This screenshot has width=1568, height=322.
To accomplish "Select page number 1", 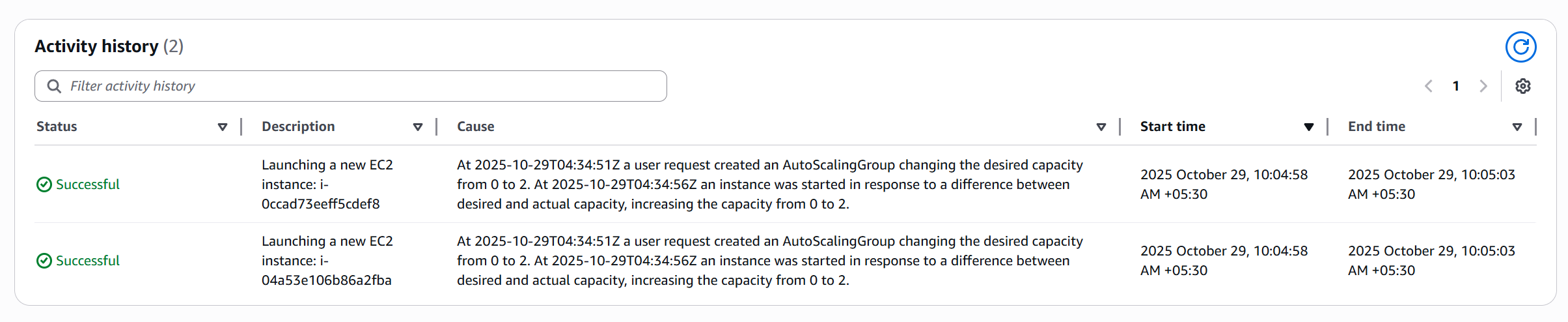I will 1456,86.
